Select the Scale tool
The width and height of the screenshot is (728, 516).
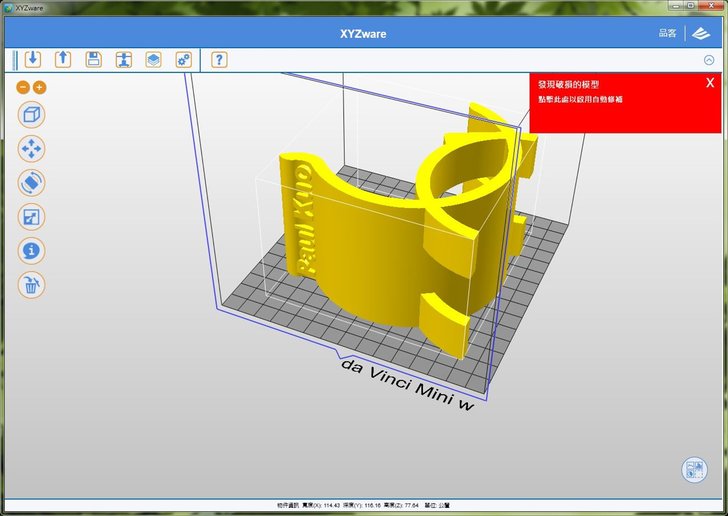click(x=32, y=216)
